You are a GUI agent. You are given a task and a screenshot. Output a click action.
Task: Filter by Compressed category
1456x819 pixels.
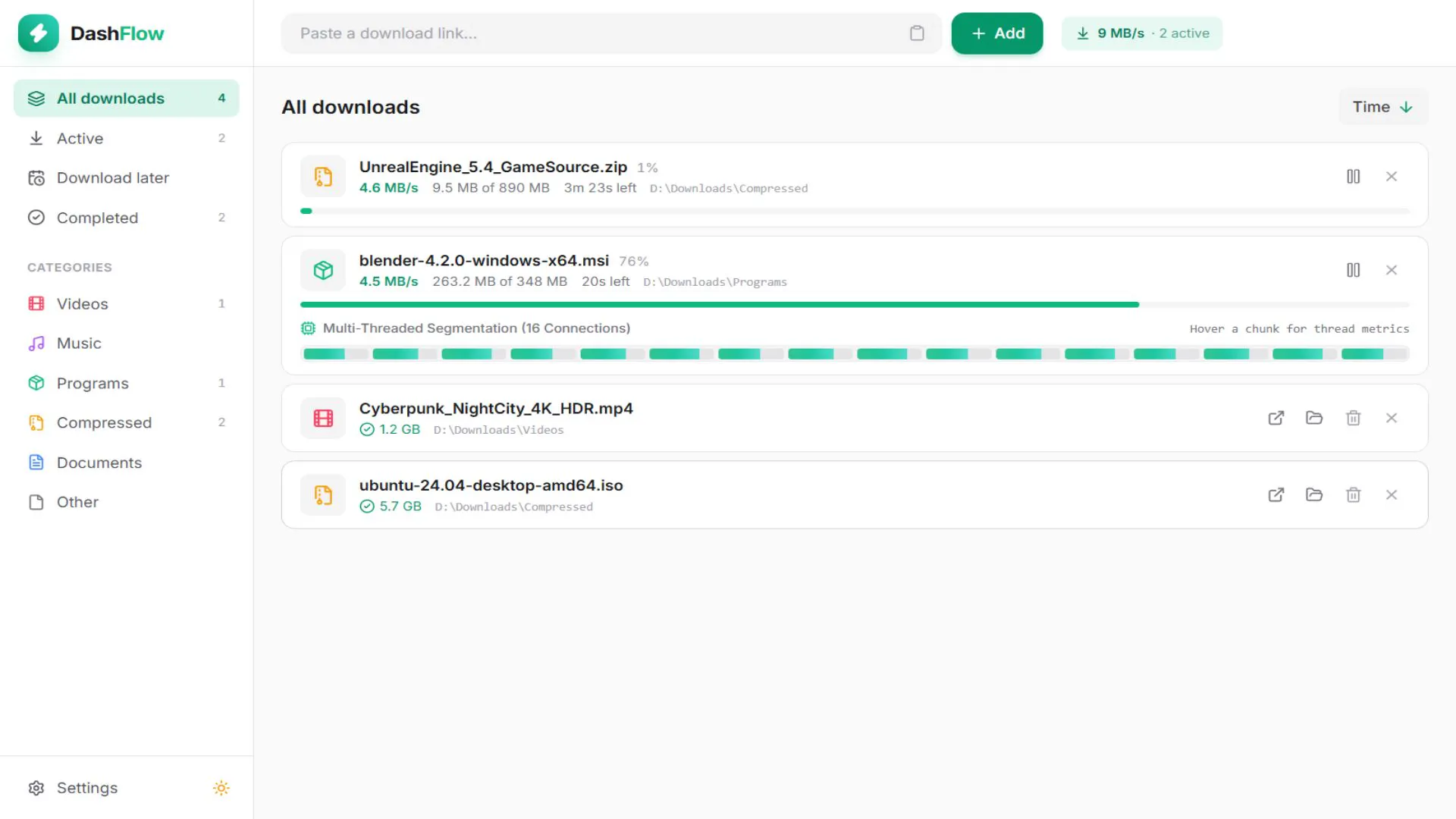(127, 422)
